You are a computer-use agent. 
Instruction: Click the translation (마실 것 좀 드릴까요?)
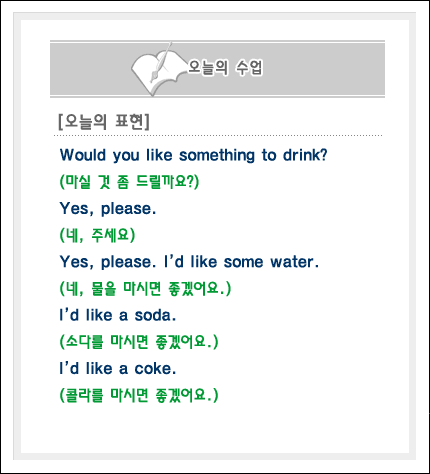pyautogui.click(x=129, y=182)
